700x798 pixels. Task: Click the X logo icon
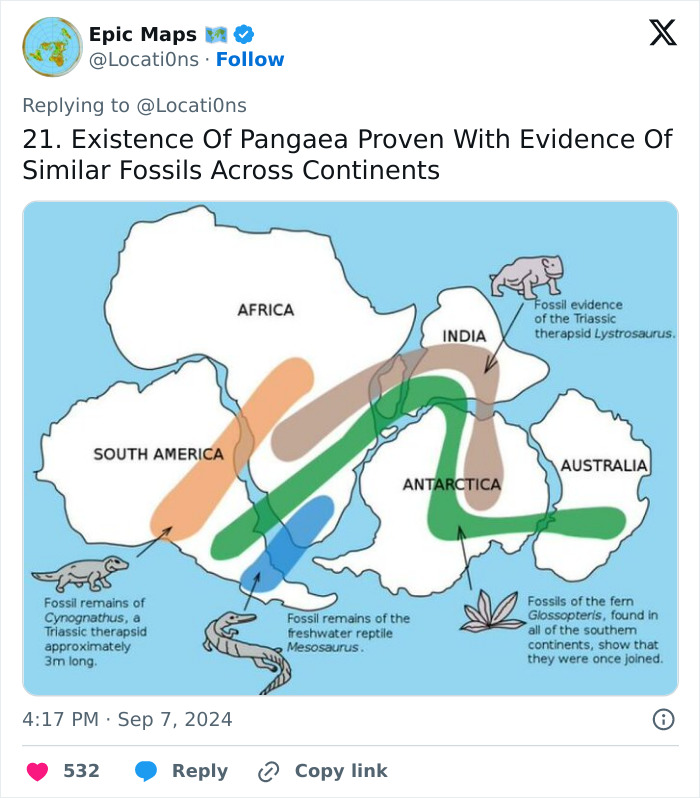click(x=662, y=35)
